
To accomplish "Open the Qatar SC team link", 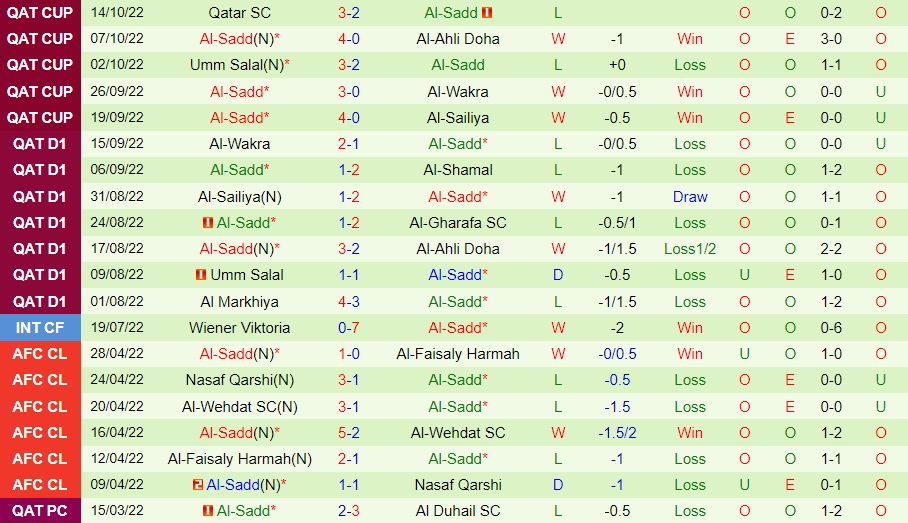I will [239, 13].
